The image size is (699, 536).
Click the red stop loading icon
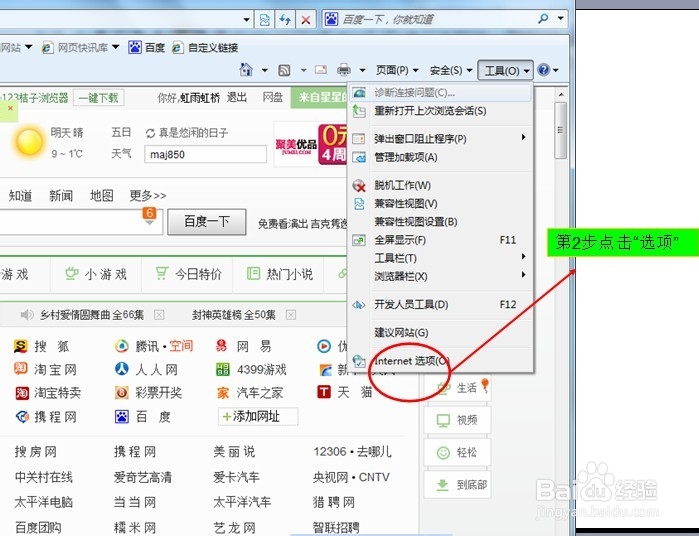coord(306,20)
